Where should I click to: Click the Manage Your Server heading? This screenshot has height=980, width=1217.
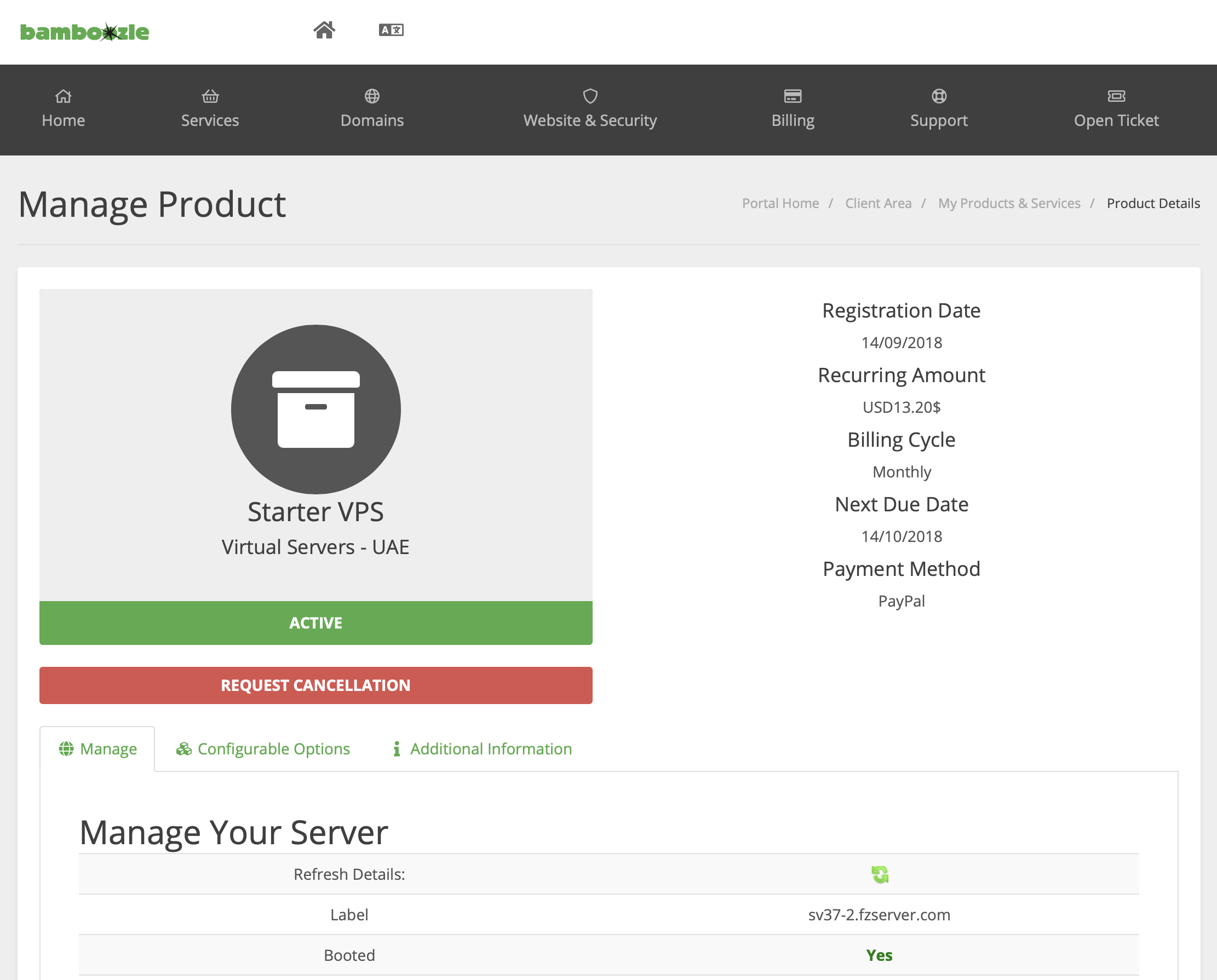coord(234,832)
